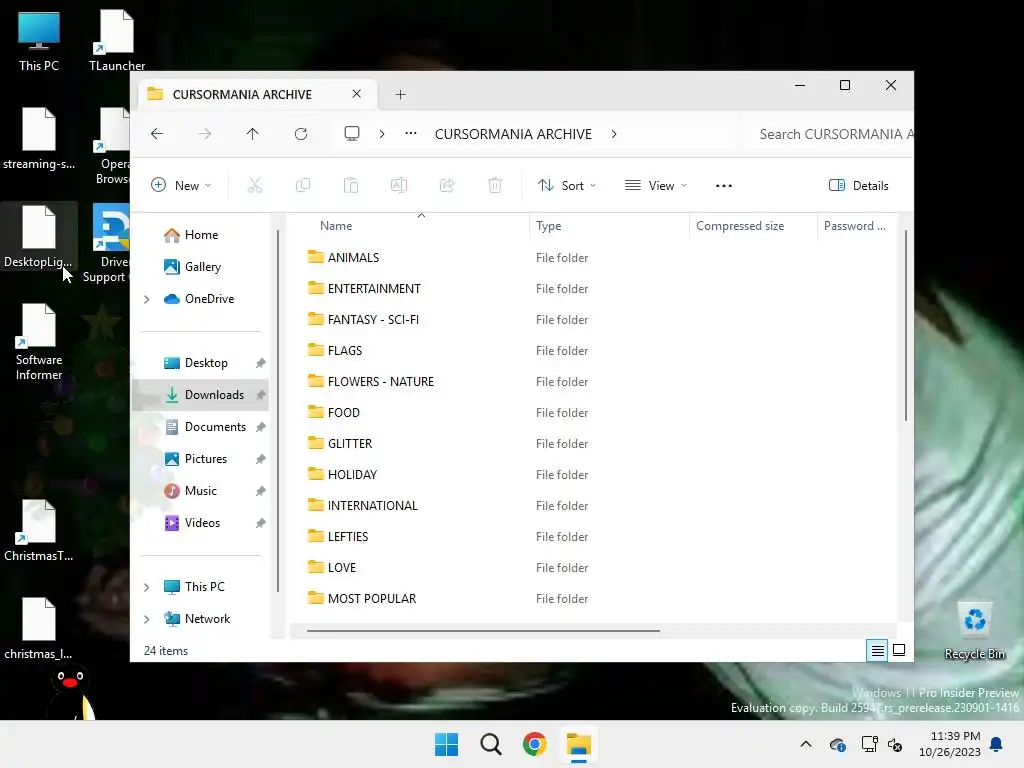Open taskbar Search
The height and width of the screenshot is (768, 1024).
pyautogui.click(x=490, y=744)
